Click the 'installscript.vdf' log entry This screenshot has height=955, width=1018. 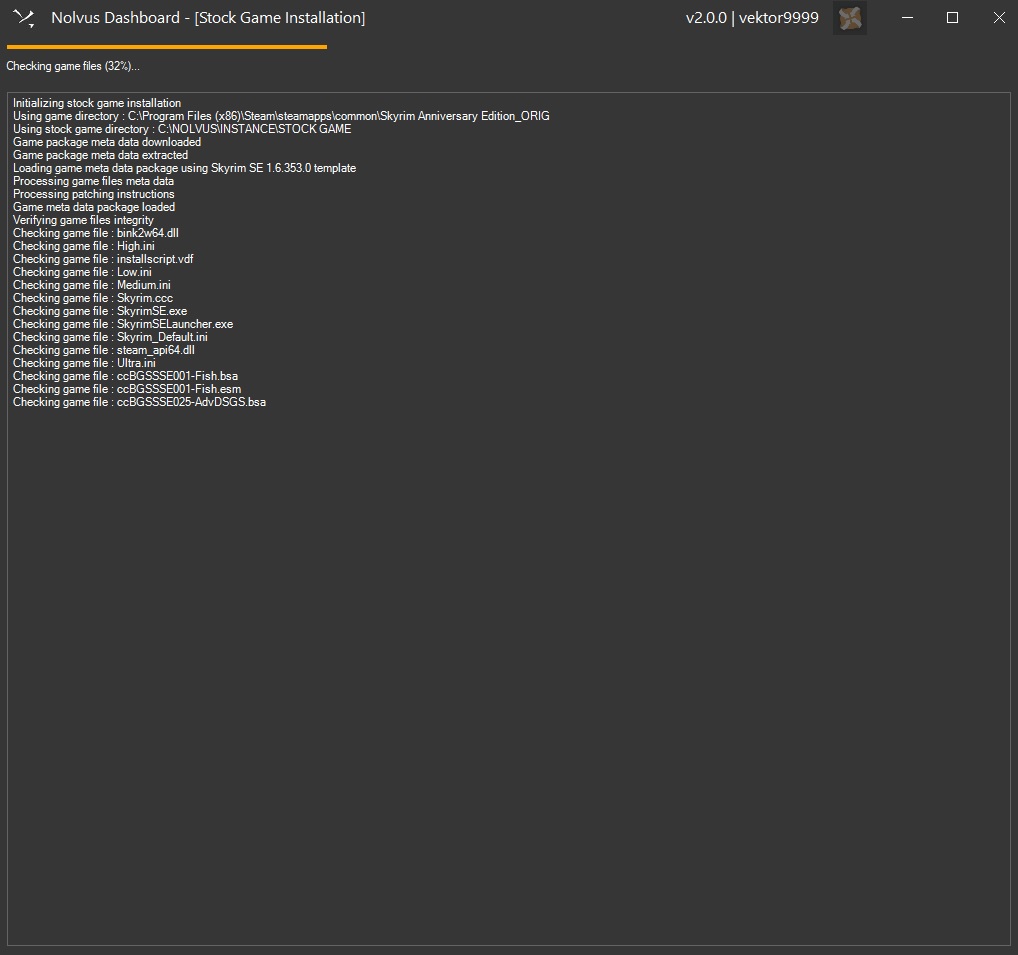pyautogui.click(x=103, y=259)
